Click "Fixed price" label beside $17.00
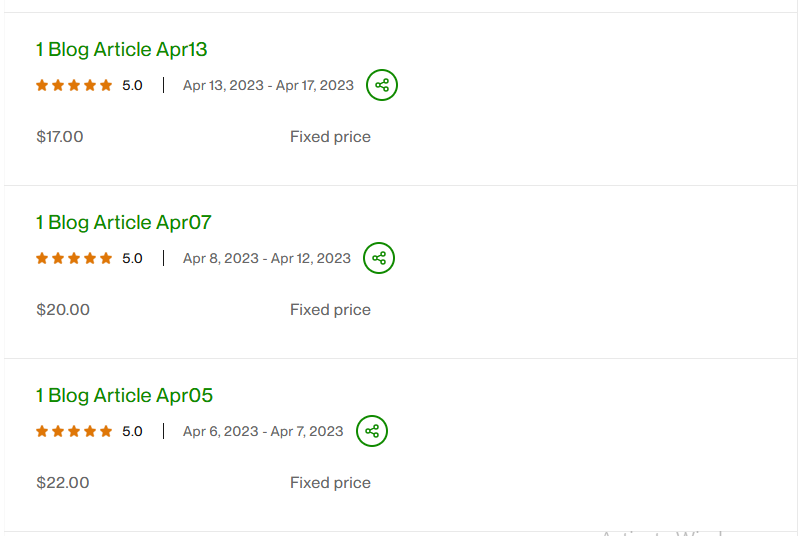Image resolution: width=804 pixels, height=536 pixels. [x=330, y=137]
